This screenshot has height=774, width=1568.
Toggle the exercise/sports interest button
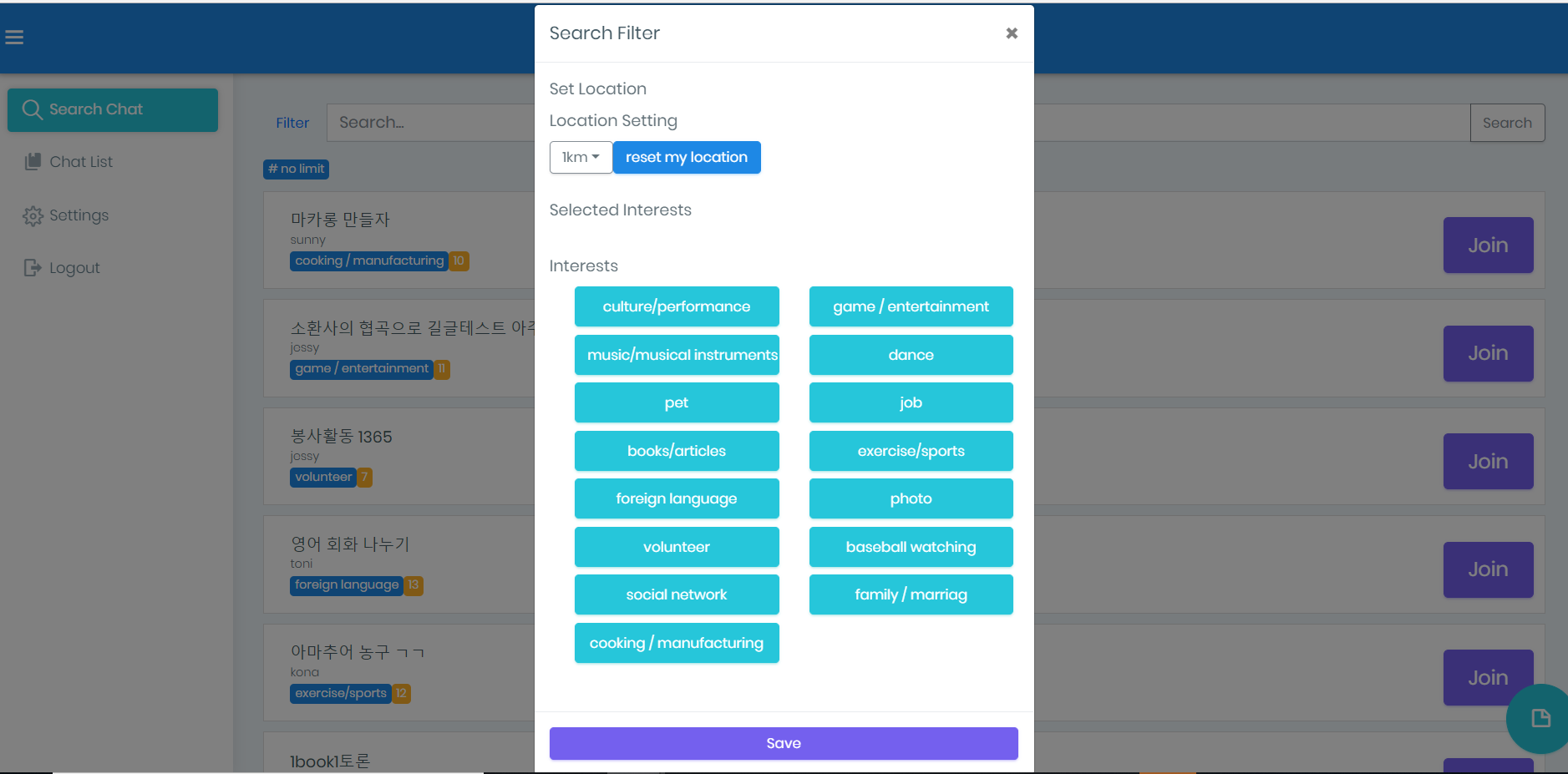click(x=911, y=451)
